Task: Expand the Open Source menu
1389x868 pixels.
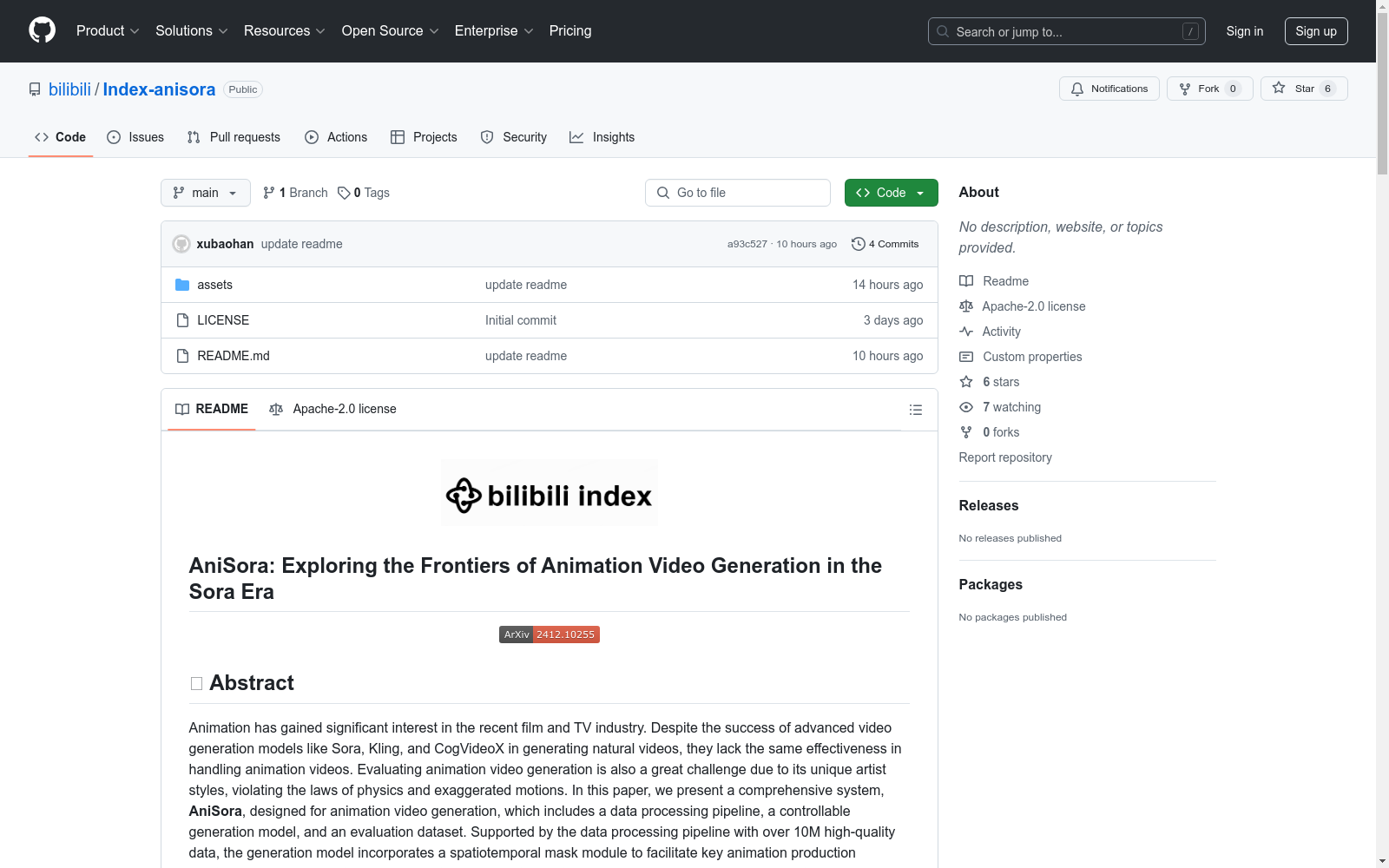Action: [x=391, y=31]
